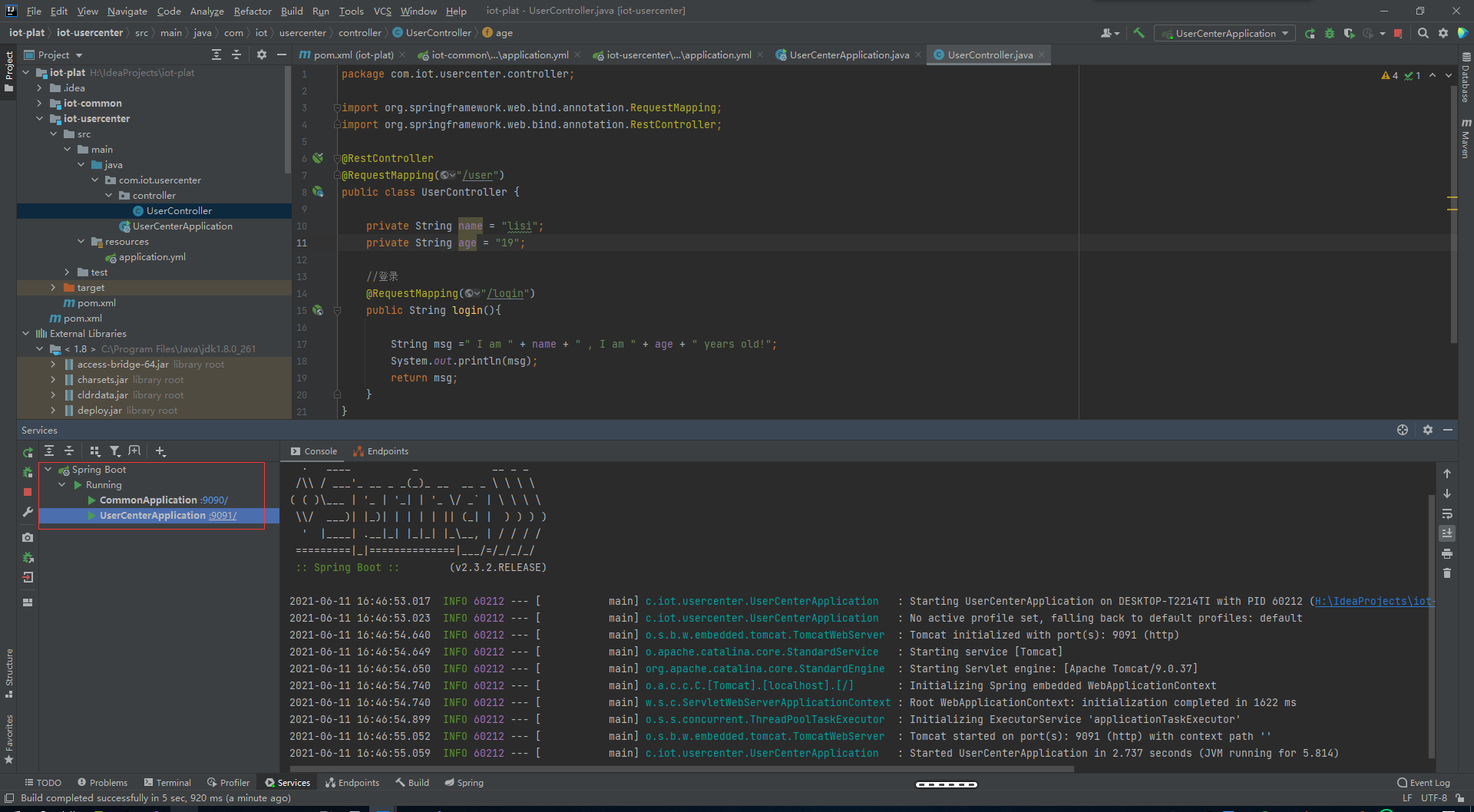Click the Print icon in console sidebar
The height and width of the screenshot is (812, 1474).
[x=1447, y=553]
